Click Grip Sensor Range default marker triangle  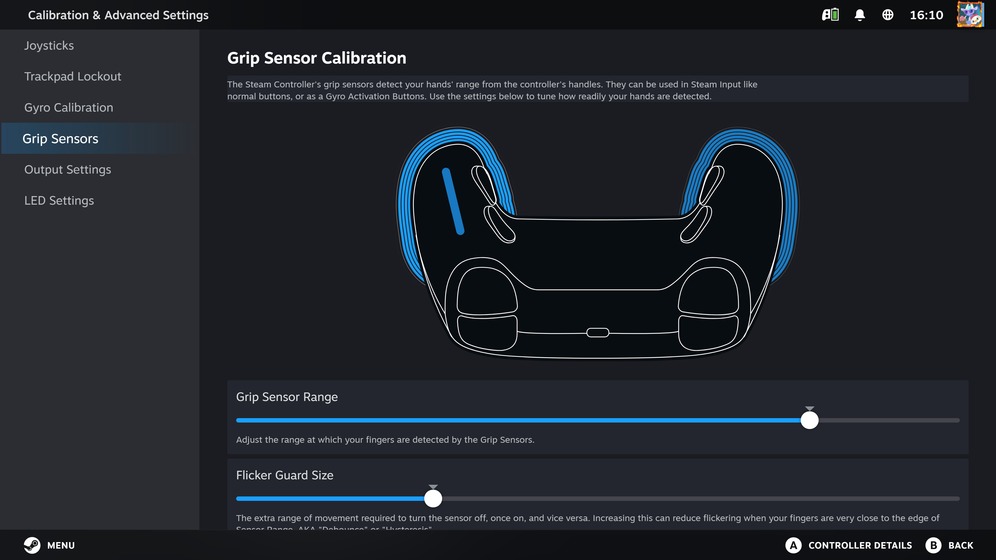(809, 409)
